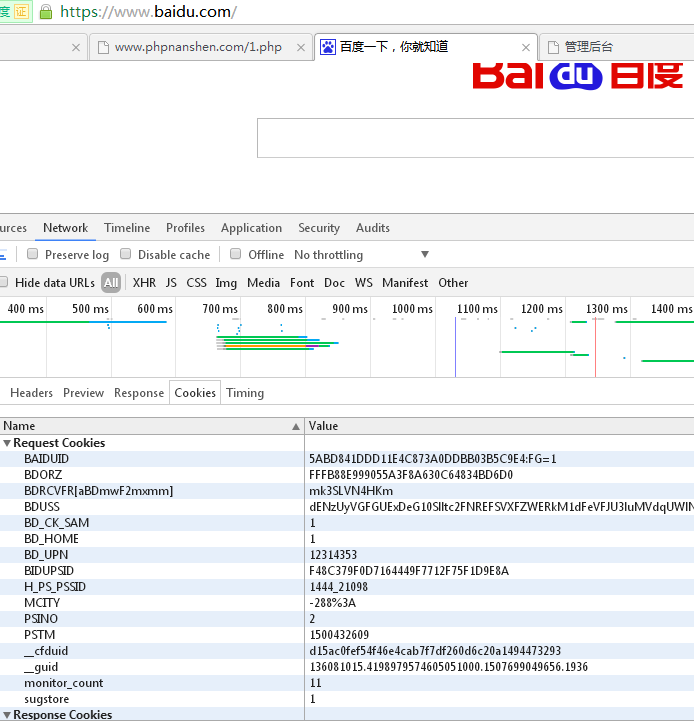
Task: Switch to the Network panel tab
Action: point(65,228)
